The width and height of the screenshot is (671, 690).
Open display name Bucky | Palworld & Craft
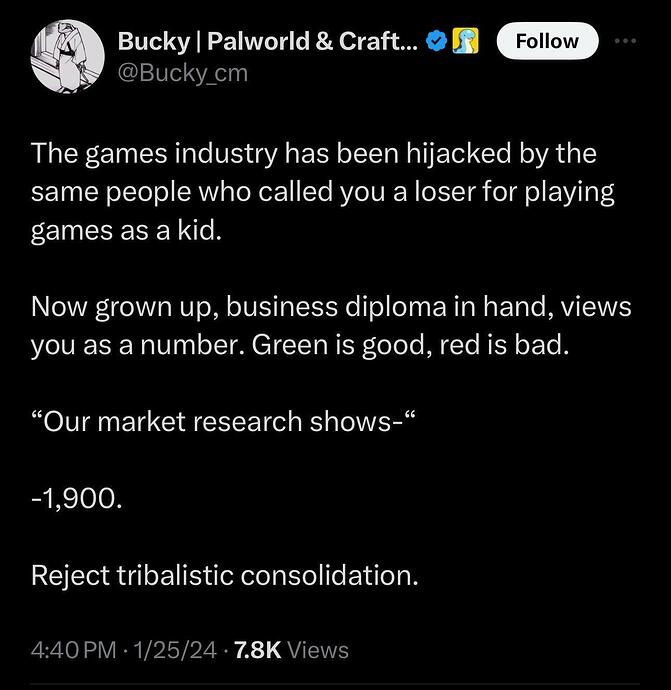click(x=268, y=42)
